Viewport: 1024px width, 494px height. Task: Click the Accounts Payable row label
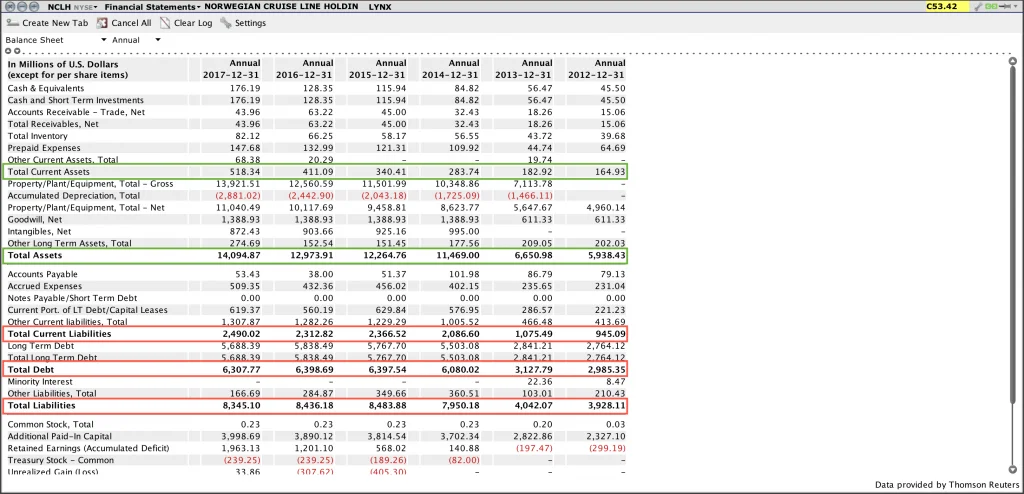[x=42, y=274]
